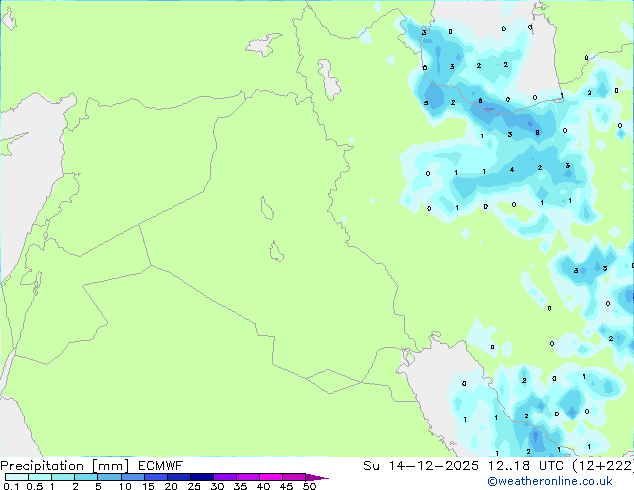Screen dimensions: 634x490
Task: Click the 20–25 mm legend color box
Action: (x=179, y=477)
